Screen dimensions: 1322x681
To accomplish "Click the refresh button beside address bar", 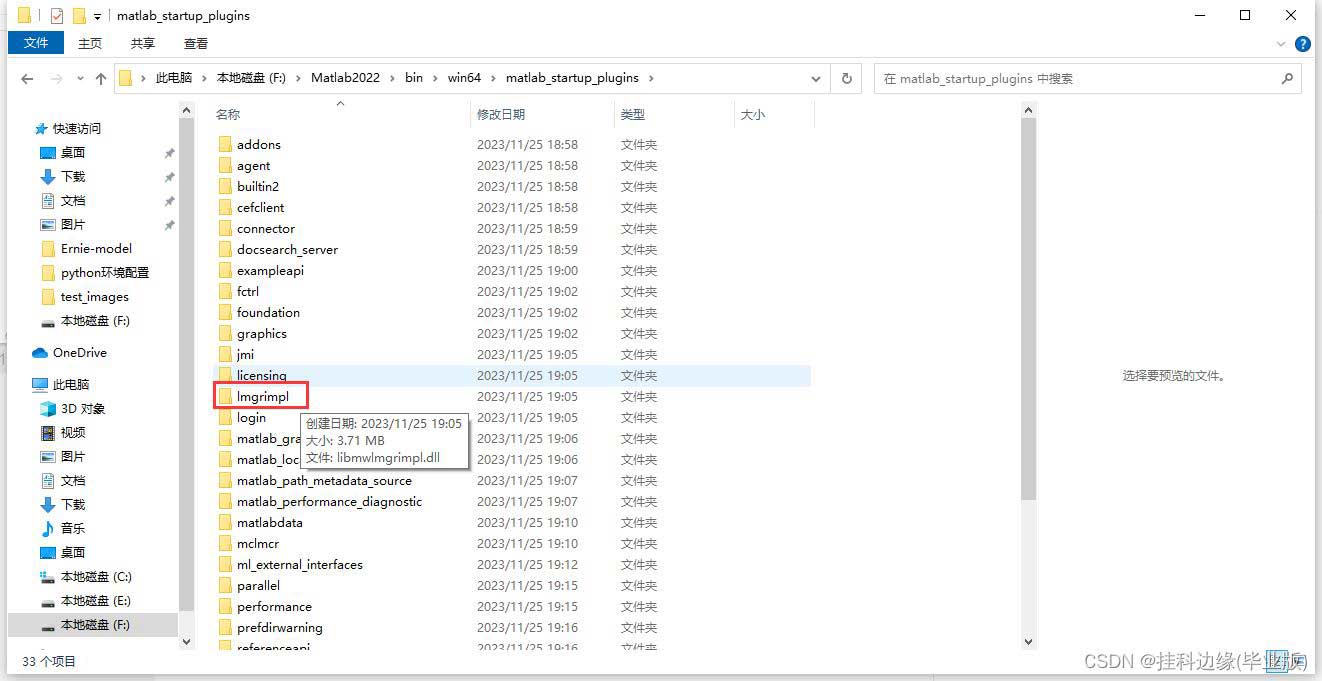I will (x=846, y=78).
